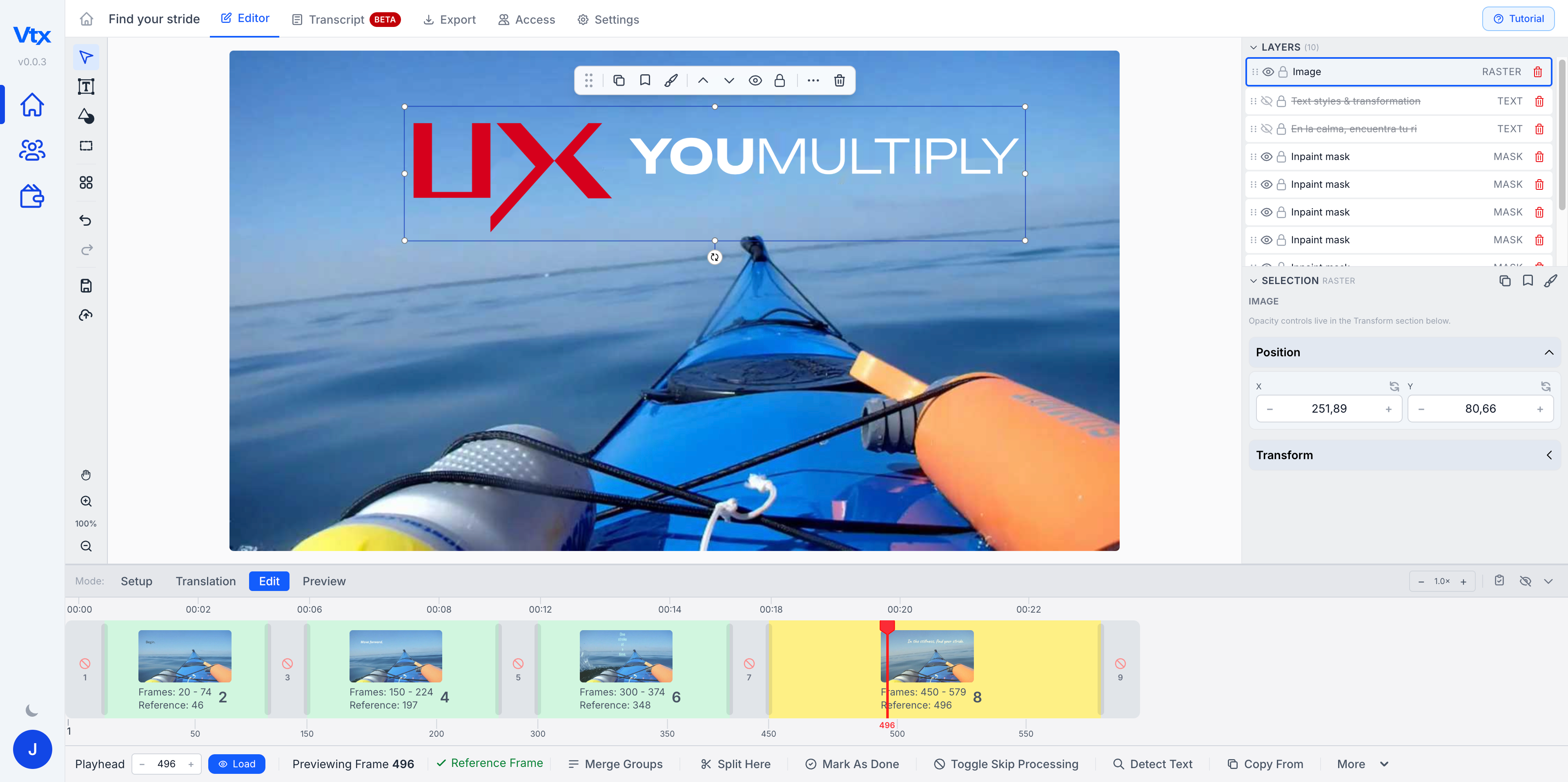This screenshot has height=782, width=1568.
Task: Open the Settings tab
Action: pos(608,20)
